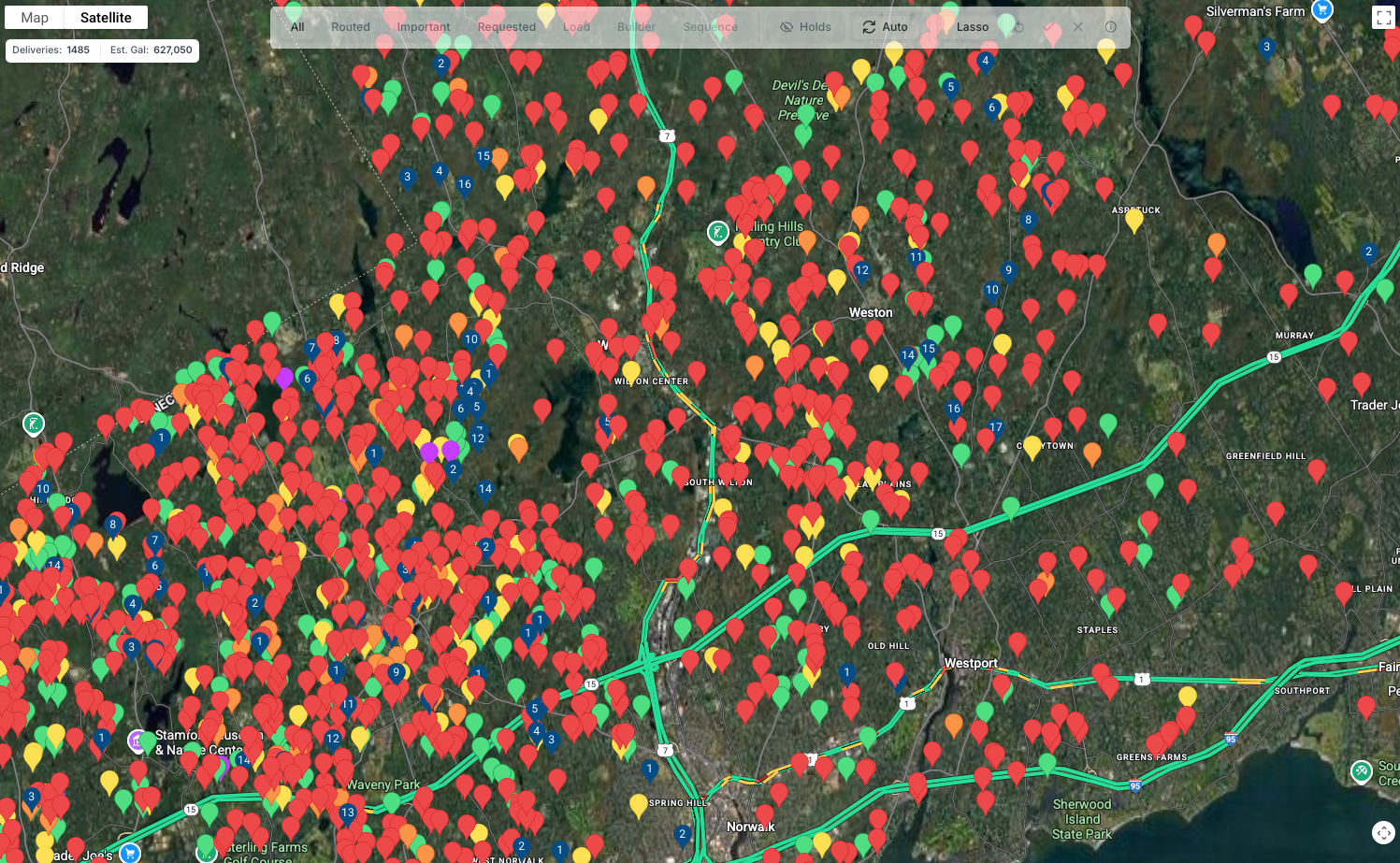Image resolution: width=1400 pixels, height=863 pixels.
Task: Click the Trader Joe's cart marker
Action: pos(130,852)
